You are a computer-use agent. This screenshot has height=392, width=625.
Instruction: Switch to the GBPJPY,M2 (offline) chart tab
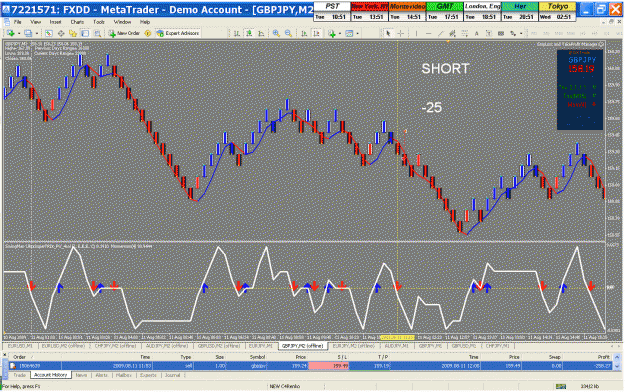pyautogui.click(x=303, y=346)
